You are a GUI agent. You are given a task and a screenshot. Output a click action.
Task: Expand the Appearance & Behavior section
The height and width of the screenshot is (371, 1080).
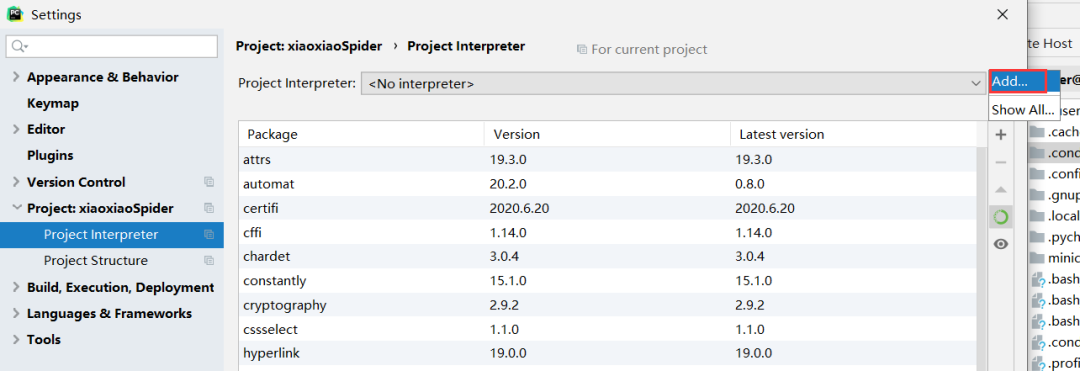(x=16, y=77)
